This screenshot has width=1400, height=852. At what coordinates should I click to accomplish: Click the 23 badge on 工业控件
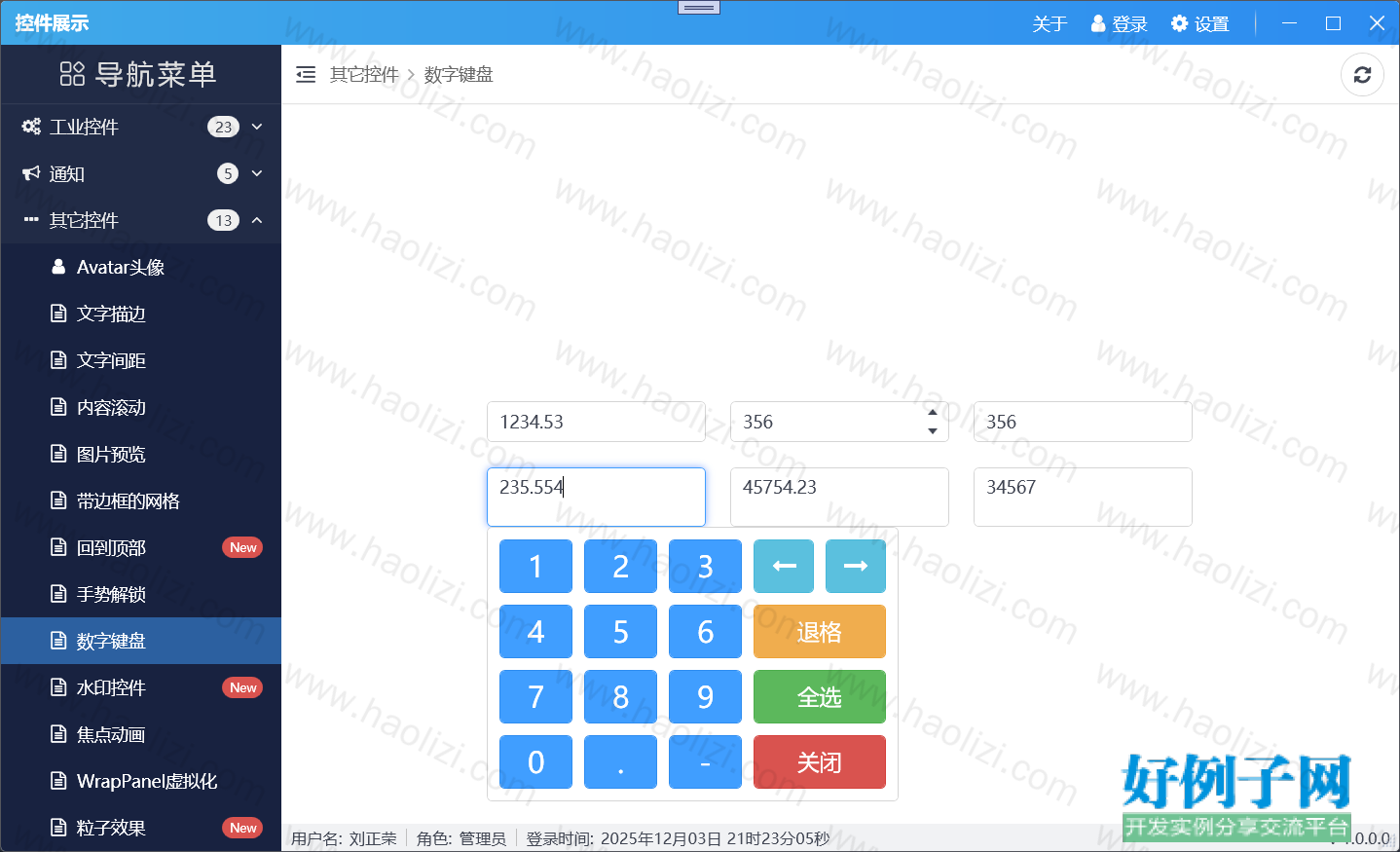click(x=223, y=127)
